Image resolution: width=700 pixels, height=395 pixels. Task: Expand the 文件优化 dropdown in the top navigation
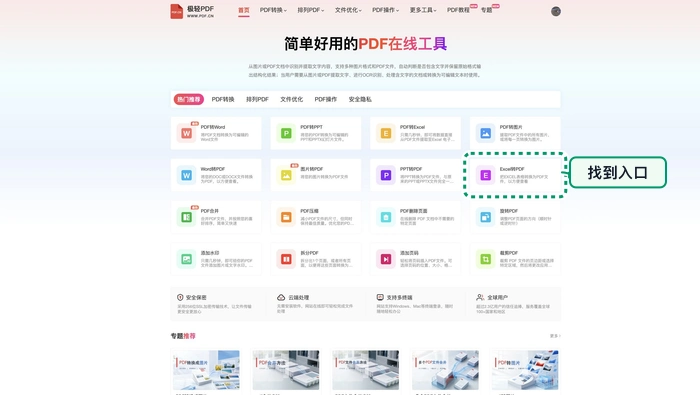pyautogui.click(x=348, y=10)
